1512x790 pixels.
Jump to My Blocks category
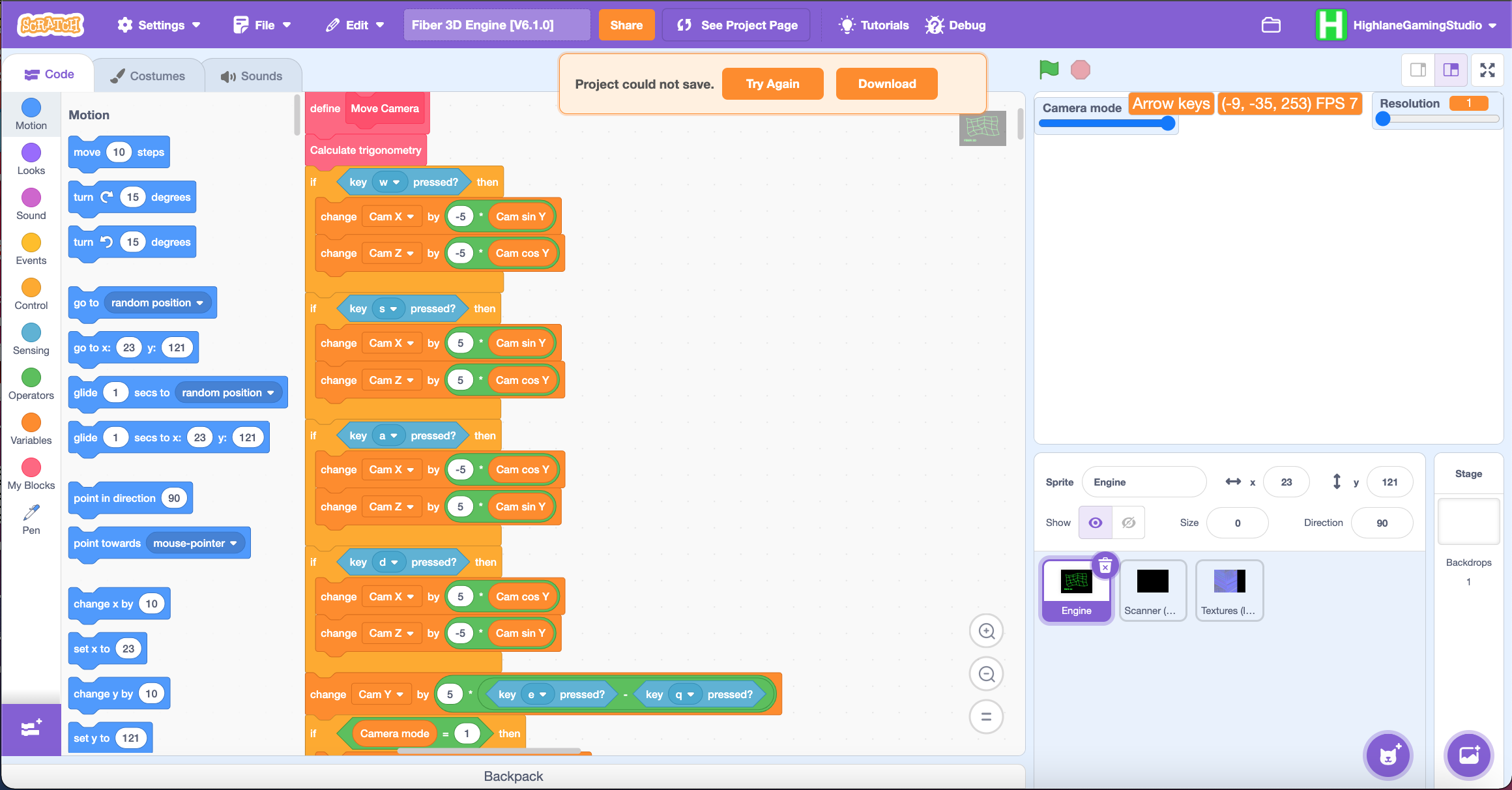(31, 475)
